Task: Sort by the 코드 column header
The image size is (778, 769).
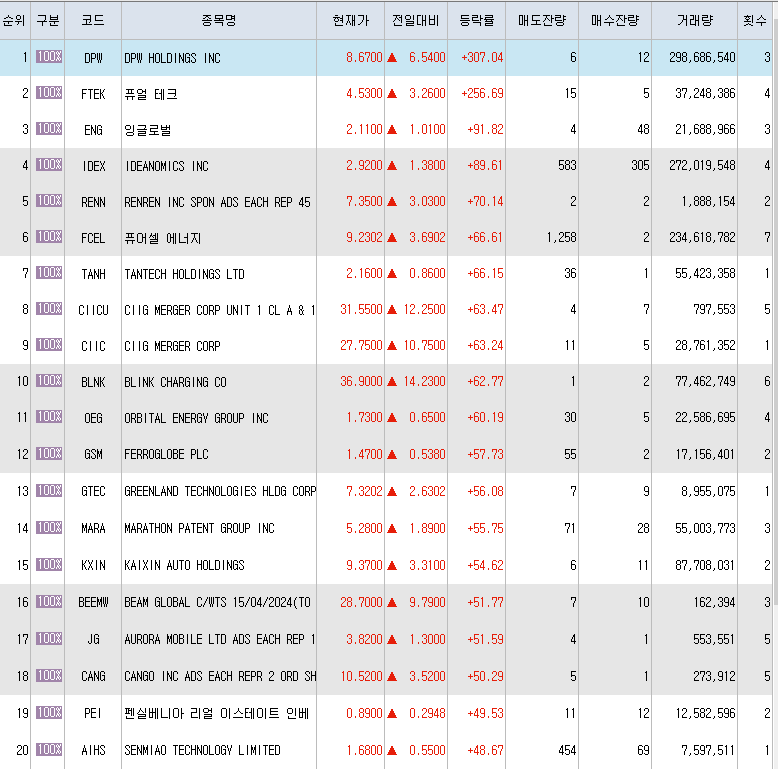Action: click(93, 20)
